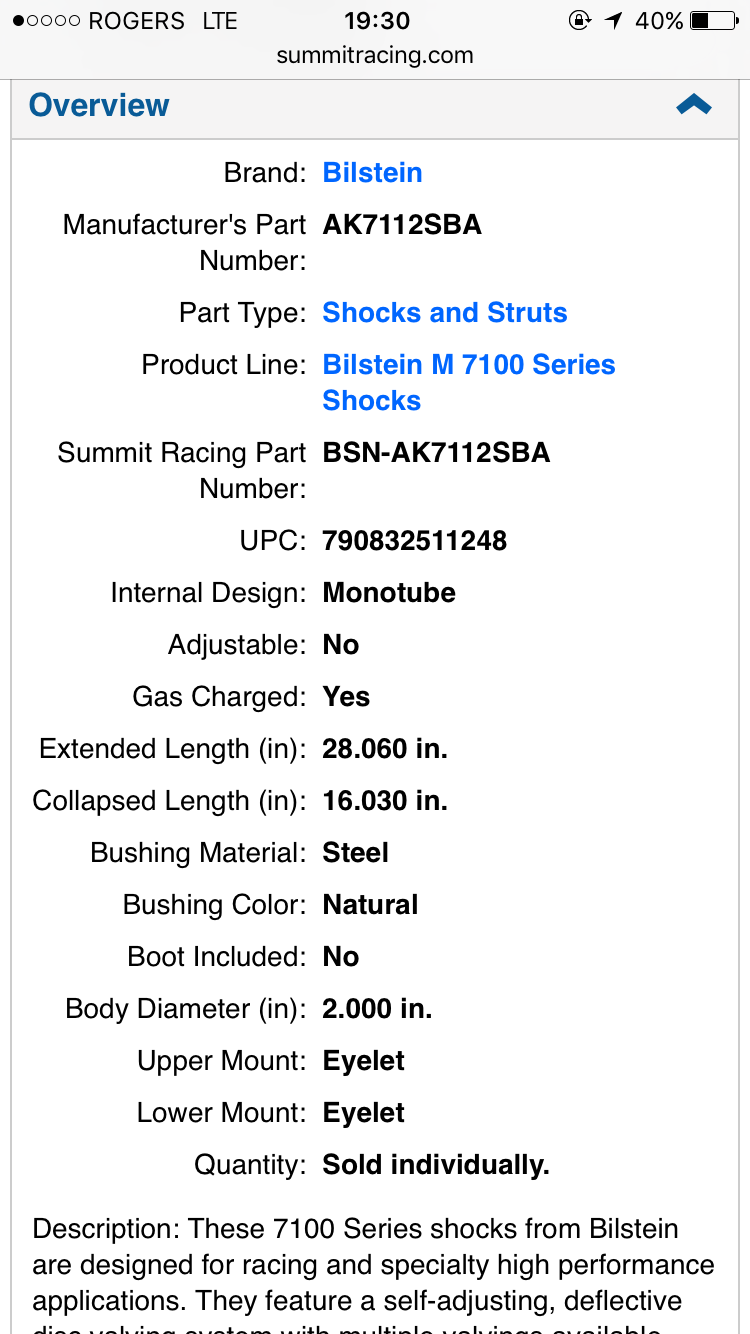Tap the 19:30 clock in status bar

pos(376,21)
